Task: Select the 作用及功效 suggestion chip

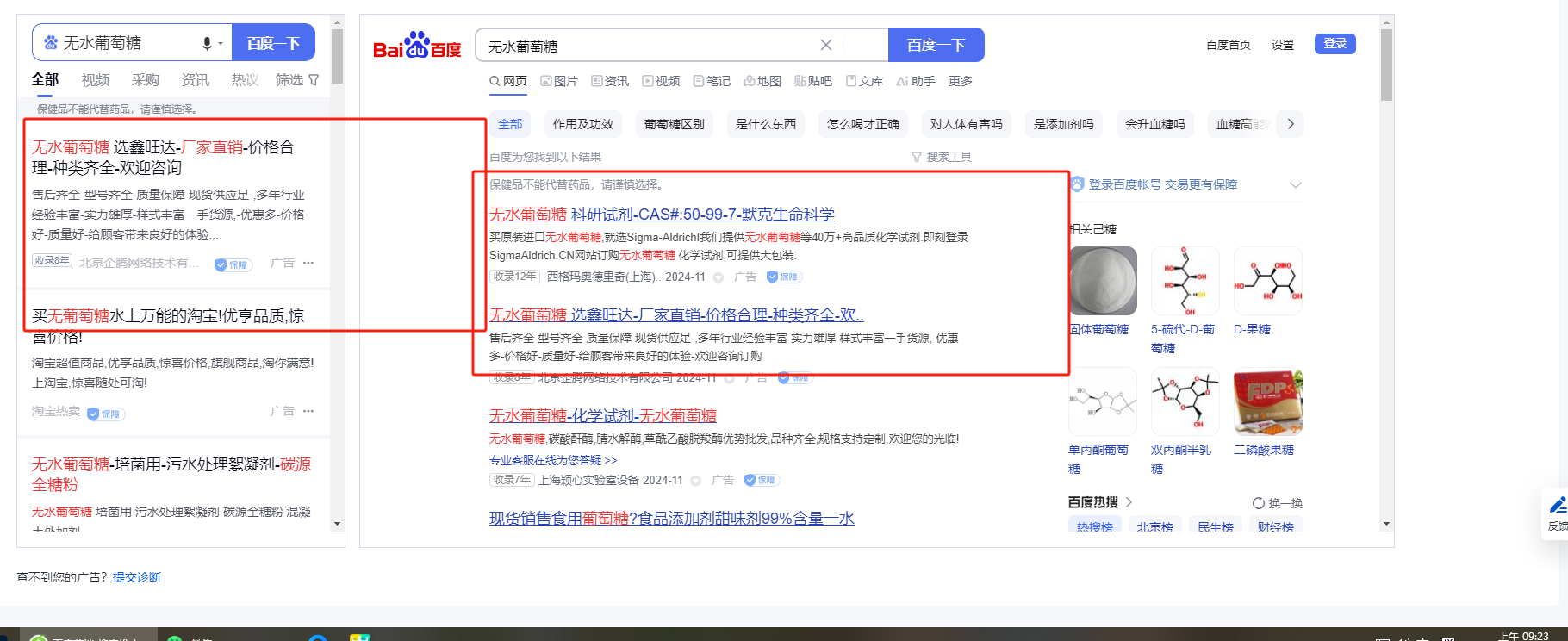Action: (582, 124)
